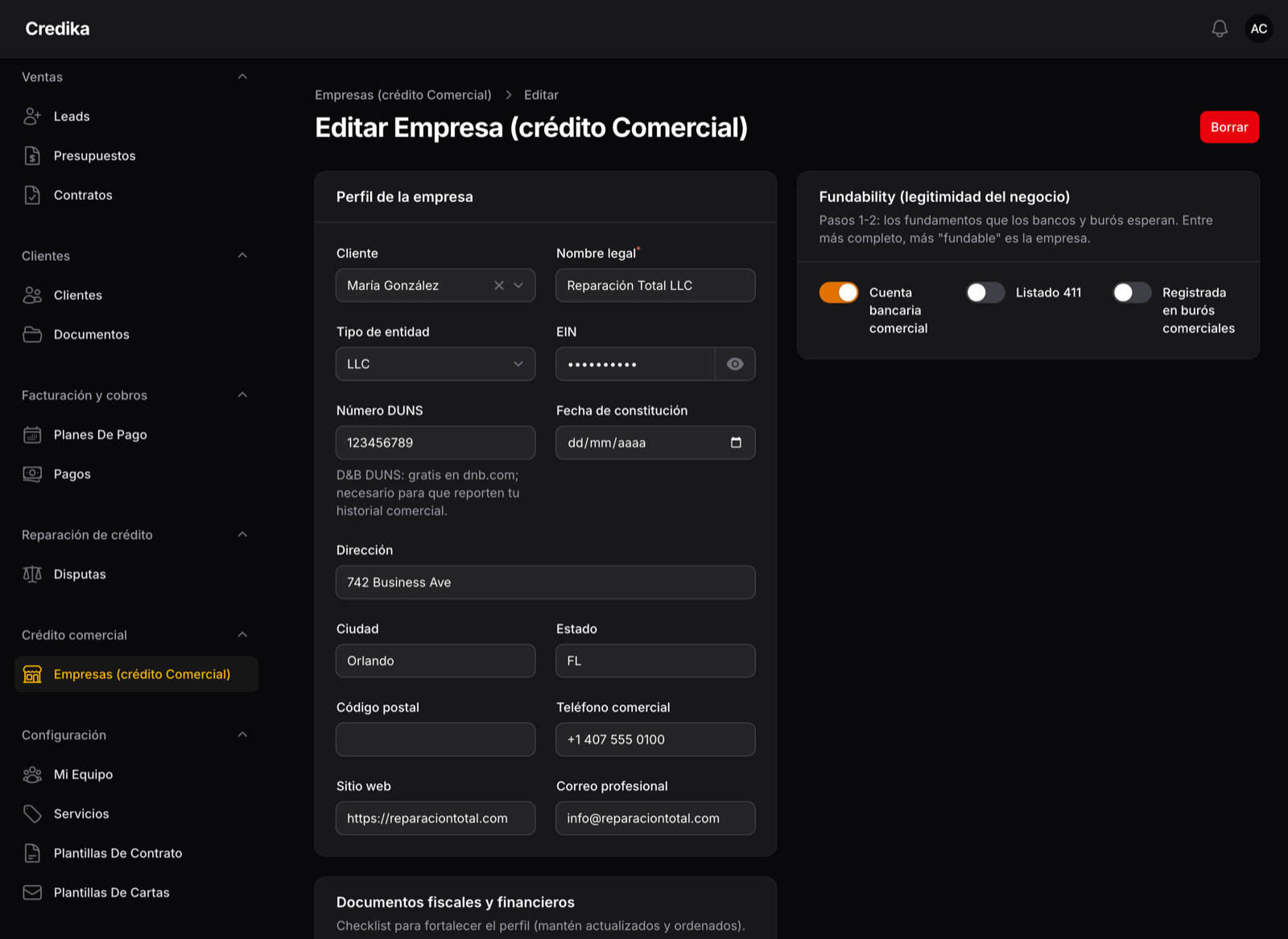1288x939 pixels.
Task: Open Servicios in sidebar
Action: (137, 814)
